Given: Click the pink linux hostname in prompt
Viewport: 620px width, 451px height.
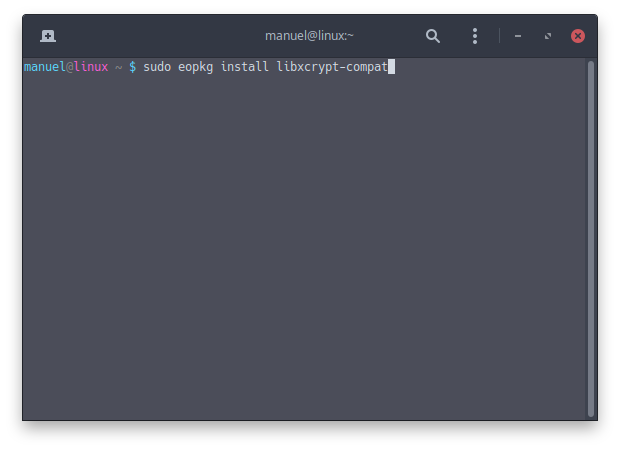Looking at the screenshot, I should pyautogui.click(x=91, y=67).
